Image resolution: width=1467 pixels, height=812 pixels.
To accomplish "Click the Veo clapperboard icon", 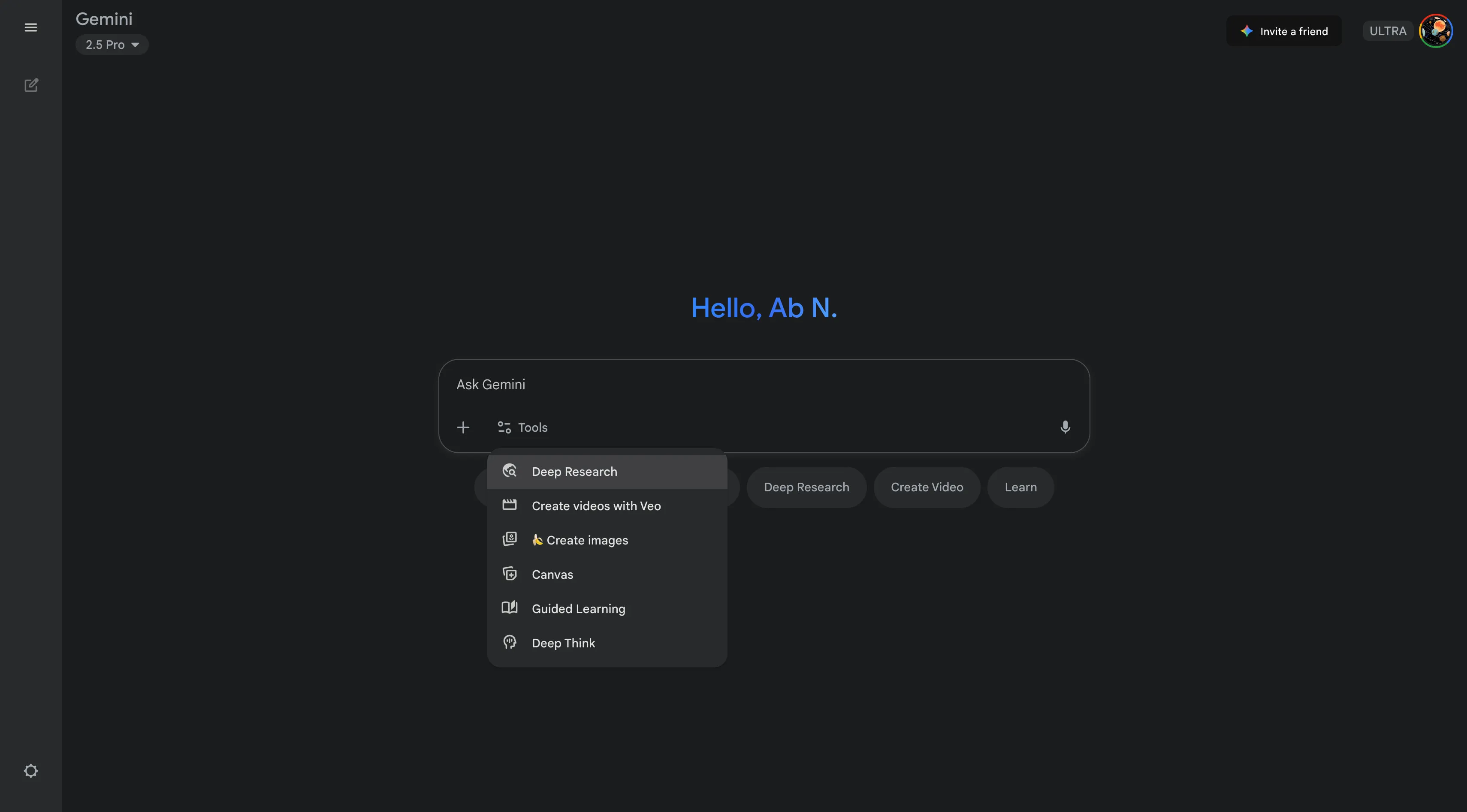I will 509,505.
